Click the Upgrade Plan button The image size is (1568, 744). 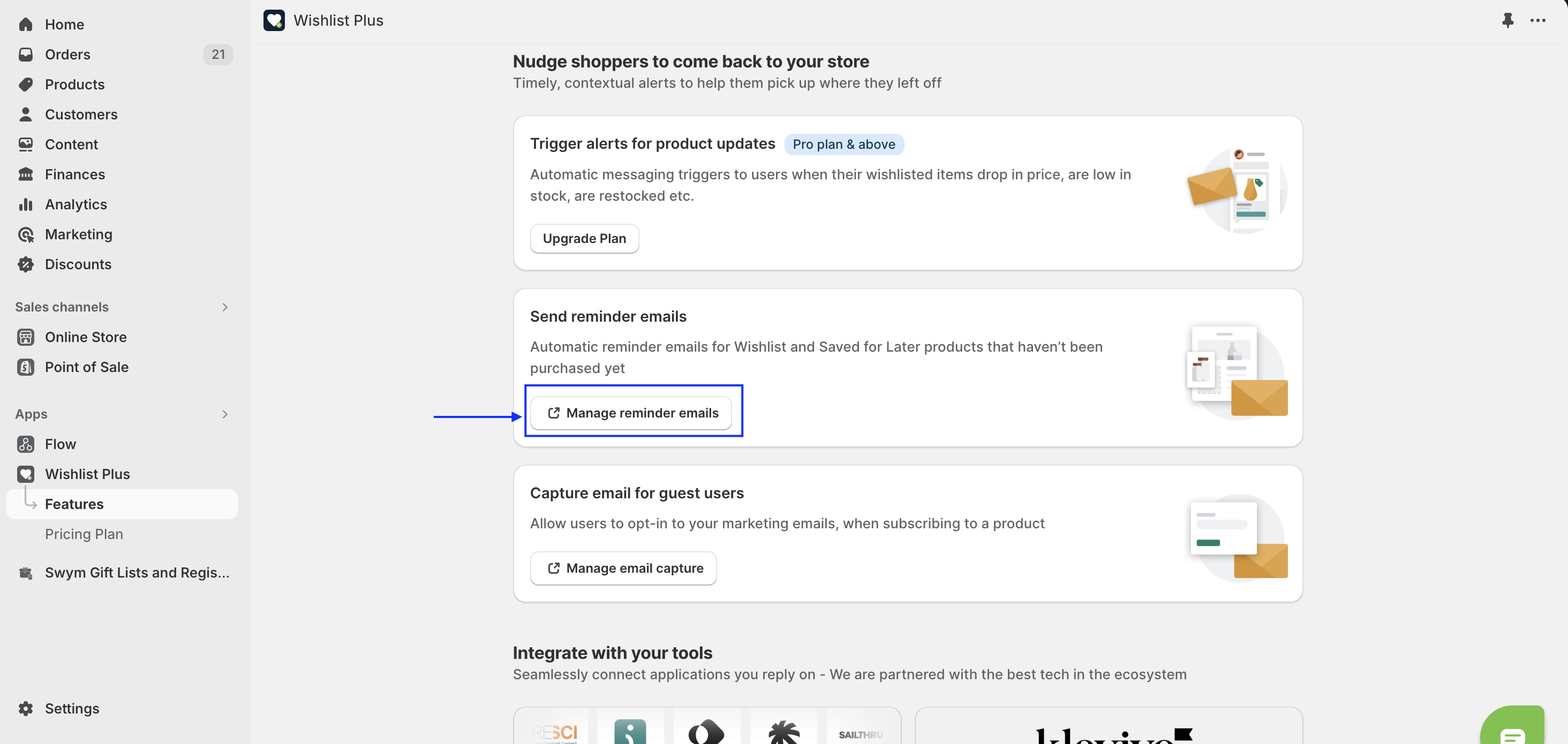point(584,239)
